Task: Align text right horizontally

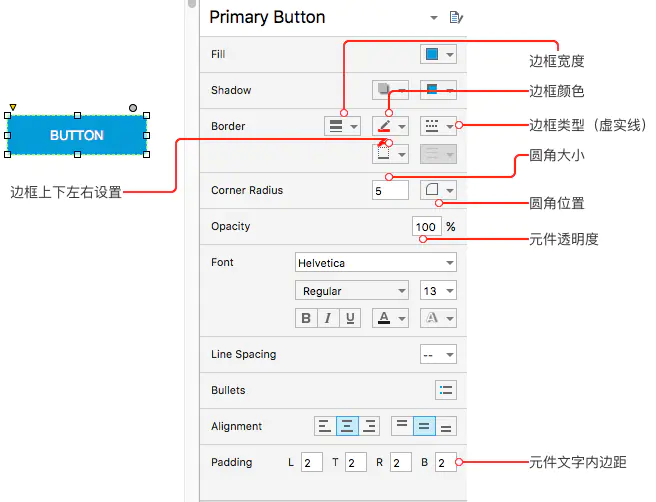Action: (369, 426)
